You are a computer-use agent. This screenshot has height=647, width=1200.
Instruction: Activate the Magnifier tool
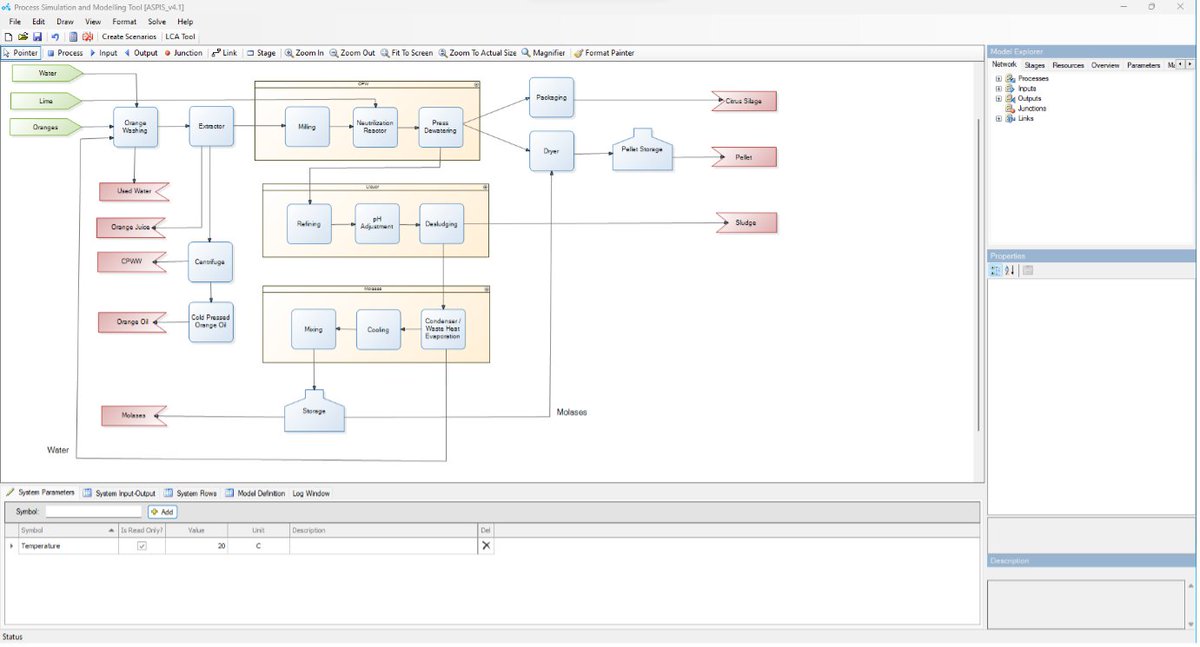pyautogui.click(x=544, y=53)
